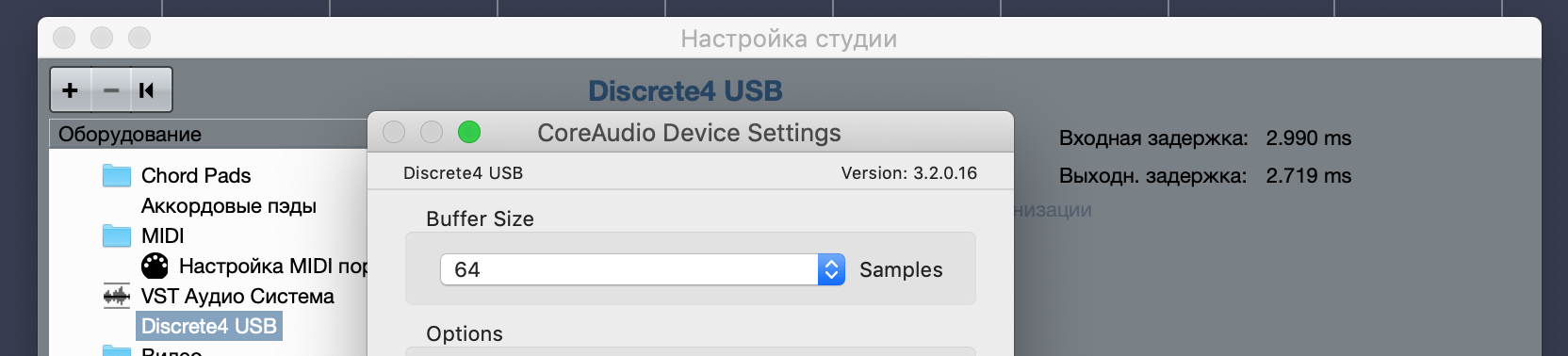The width and height of the screenshot is (1568, 356).
Task: Select Аккордовые пэды item
Action: (x=229, y=205)
